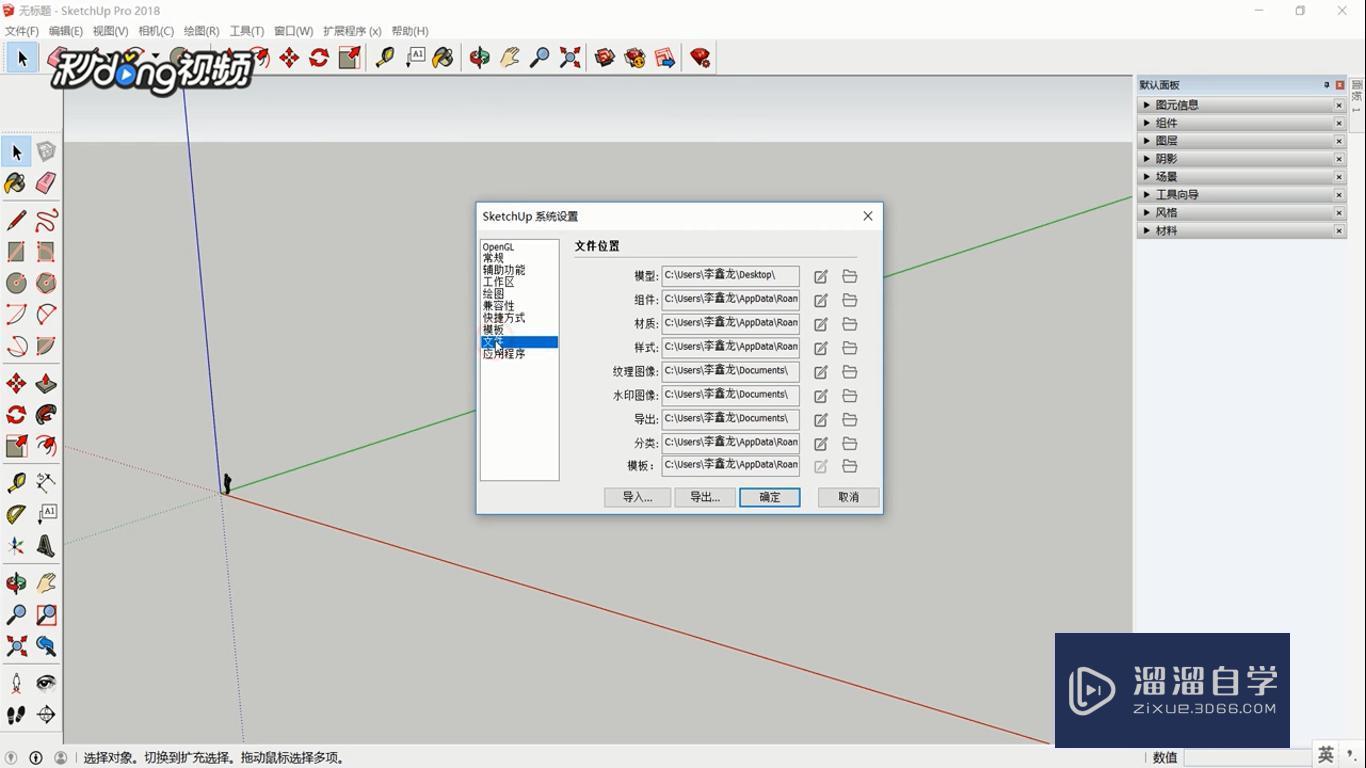Expand the 图元信息 panel

[1147, 105]
